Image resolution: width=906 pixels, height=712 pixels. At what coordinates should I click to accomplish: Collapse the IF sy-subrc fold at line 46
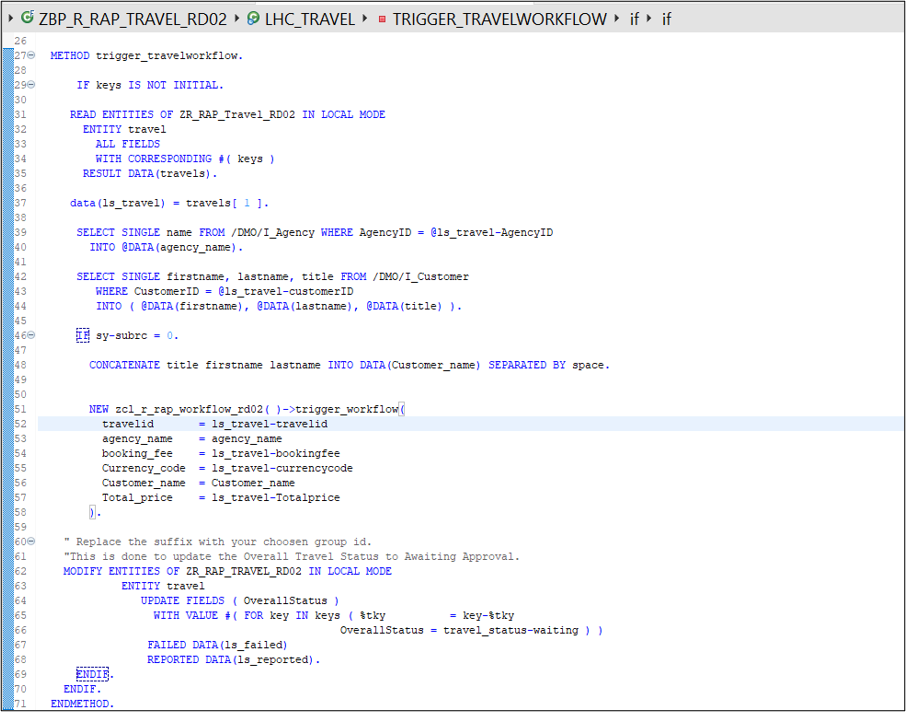31,335
